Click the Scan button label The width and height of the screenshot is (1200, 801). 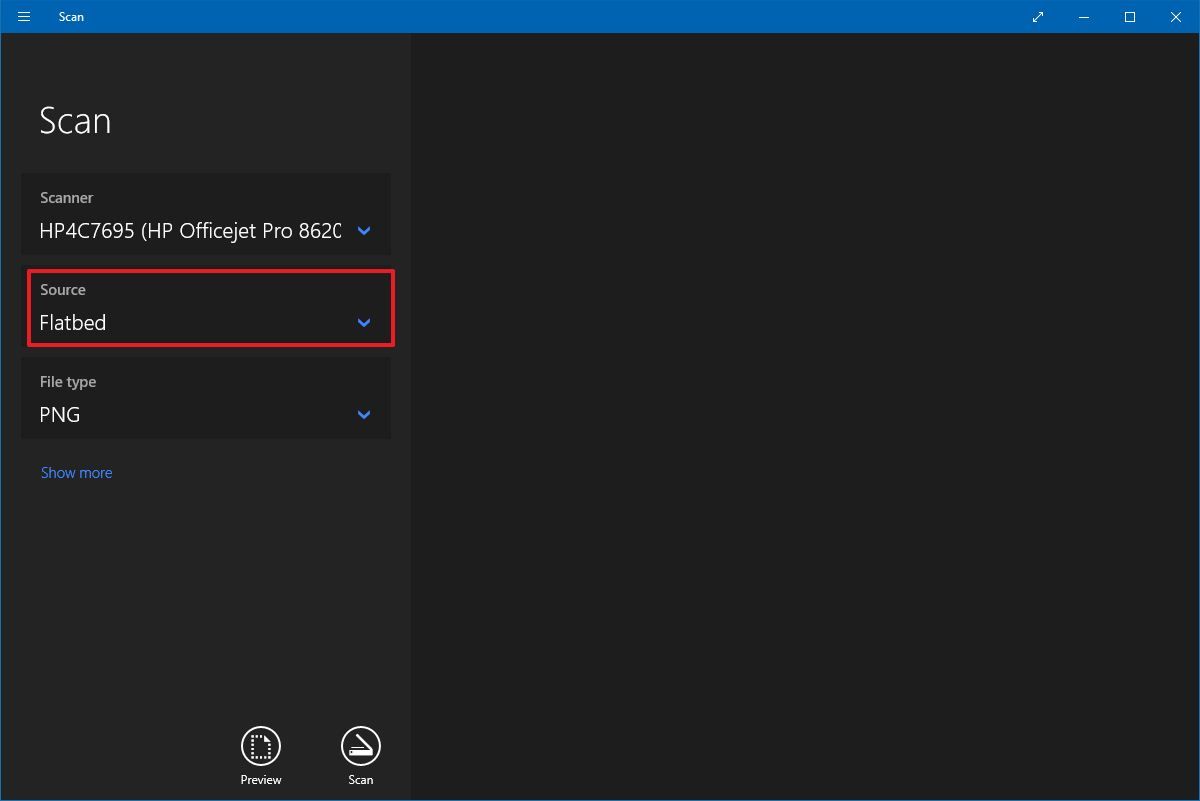pos(360,780)
